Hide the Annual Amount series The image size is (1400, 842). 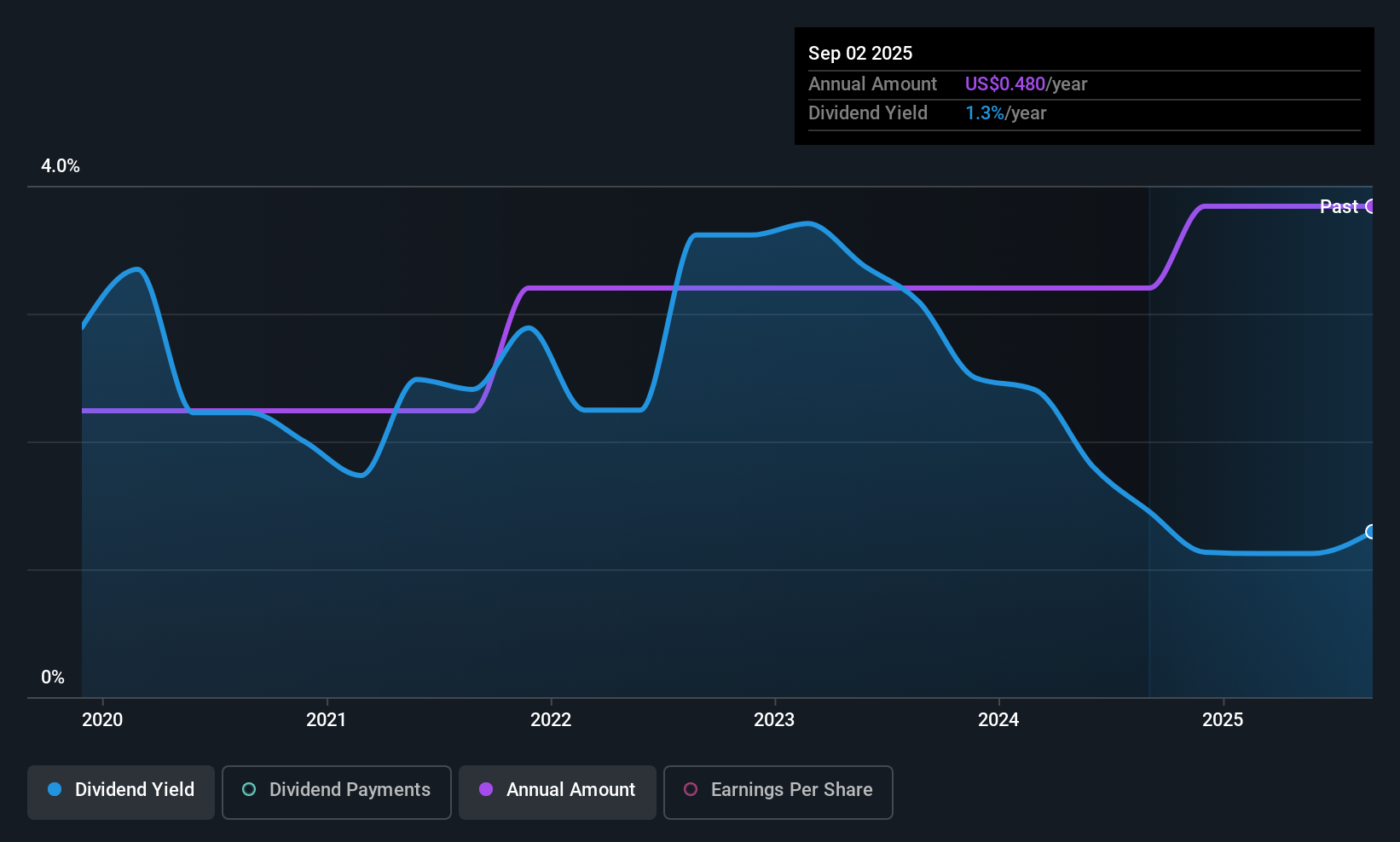click(x=557, y=792)
